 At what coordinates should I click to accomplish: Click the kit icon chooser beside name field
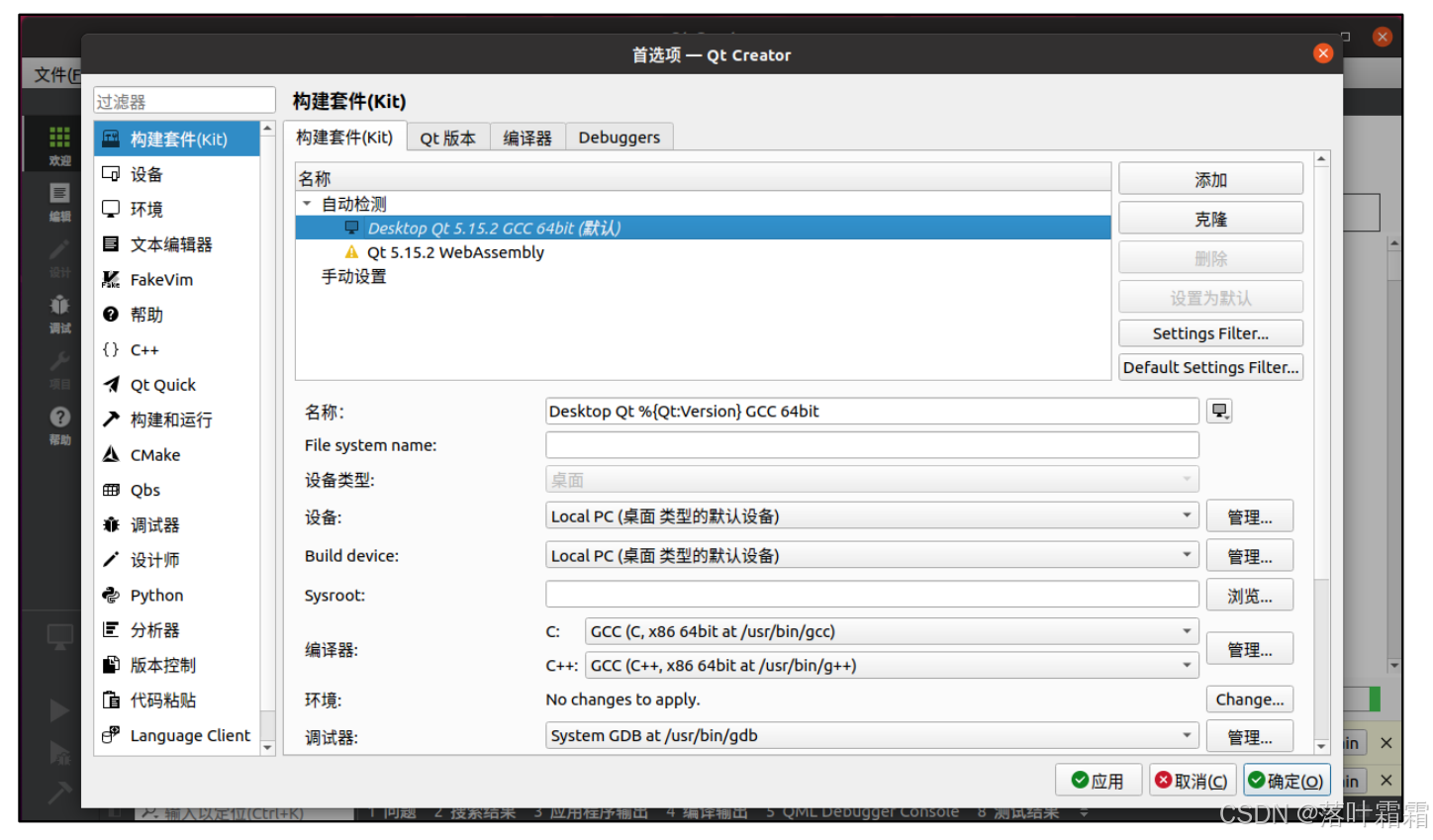point(1219,412)
